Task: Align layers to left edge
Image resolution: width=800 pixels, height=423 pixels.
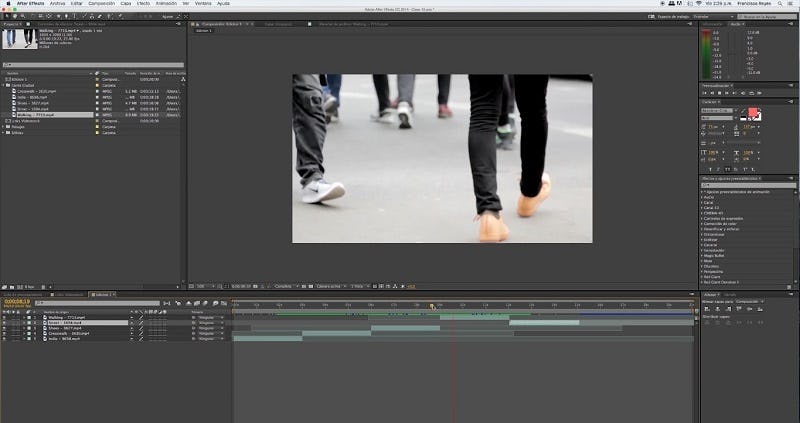Action: [x=707, y=309]
